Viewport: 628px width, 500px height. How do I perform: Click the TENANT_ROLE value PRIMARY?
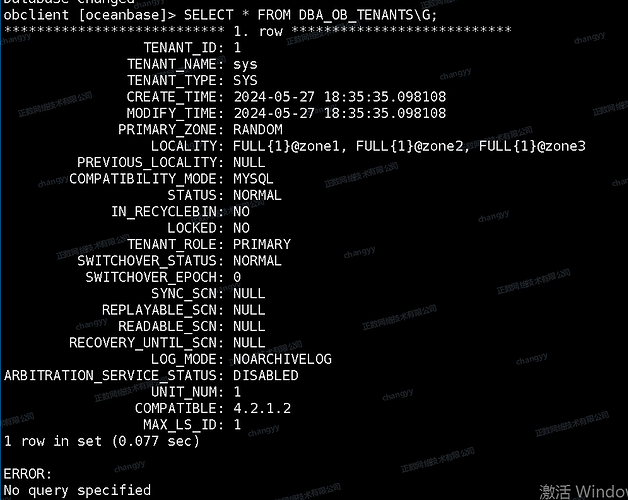(261, 244)
